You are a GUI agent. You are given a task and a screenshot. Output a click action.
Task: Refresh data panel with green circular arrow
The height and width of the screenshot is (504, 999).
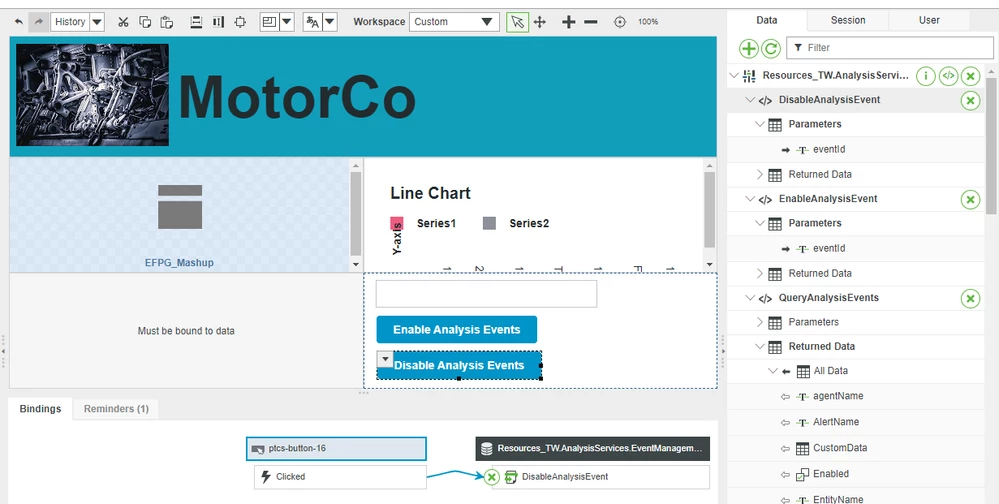coord(770,48)
